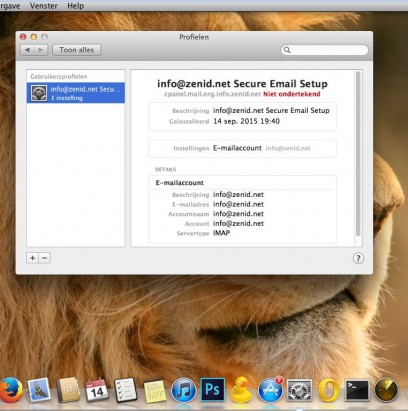The height and width of the screenshot is (411, 408).
Task: Remove selected profile with minus button
Action: pyautogui.click(x=45, y=258)
